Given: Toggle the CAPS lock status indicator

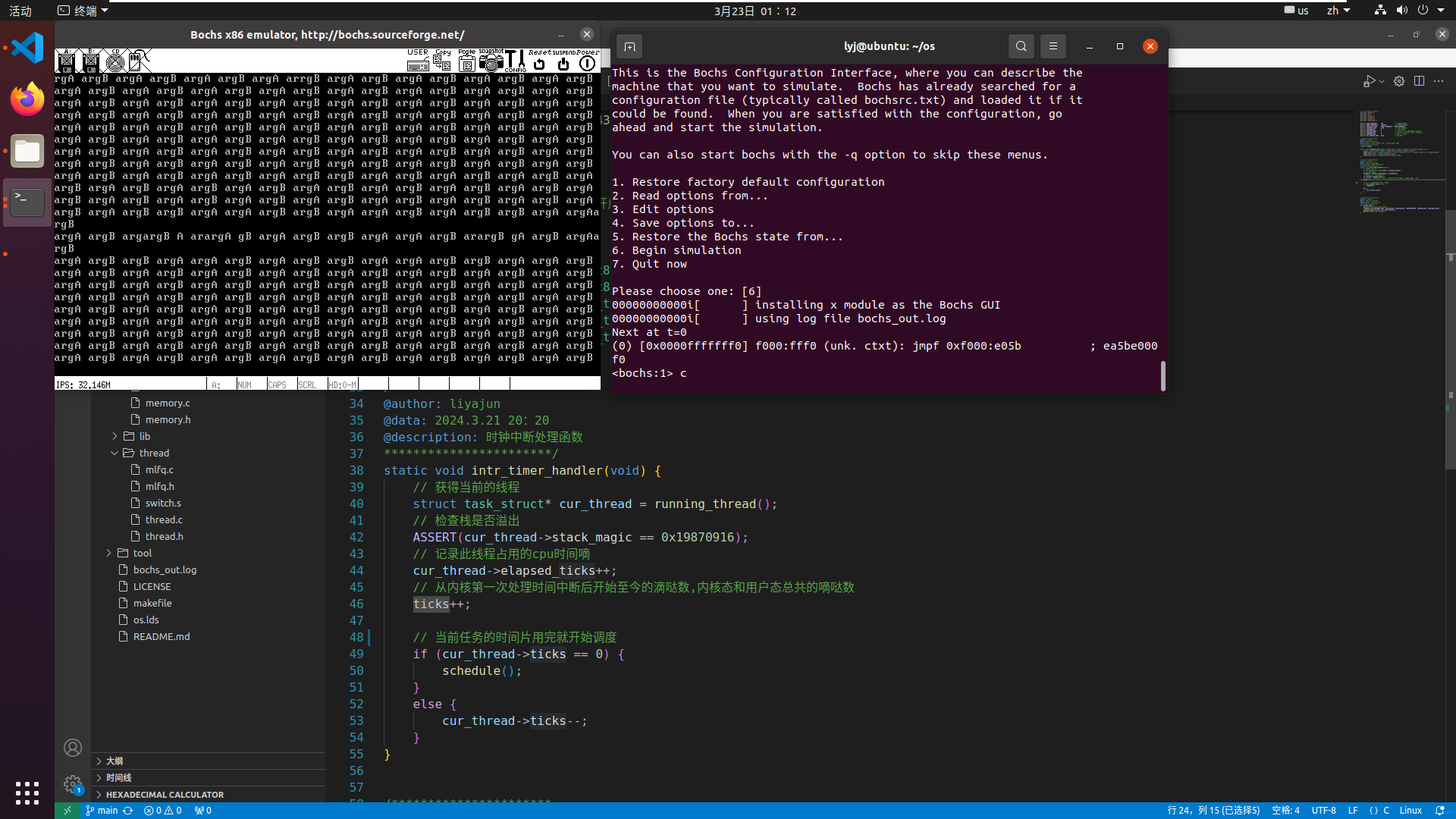Looking at the screenshot, I should [x=278, y=384].
